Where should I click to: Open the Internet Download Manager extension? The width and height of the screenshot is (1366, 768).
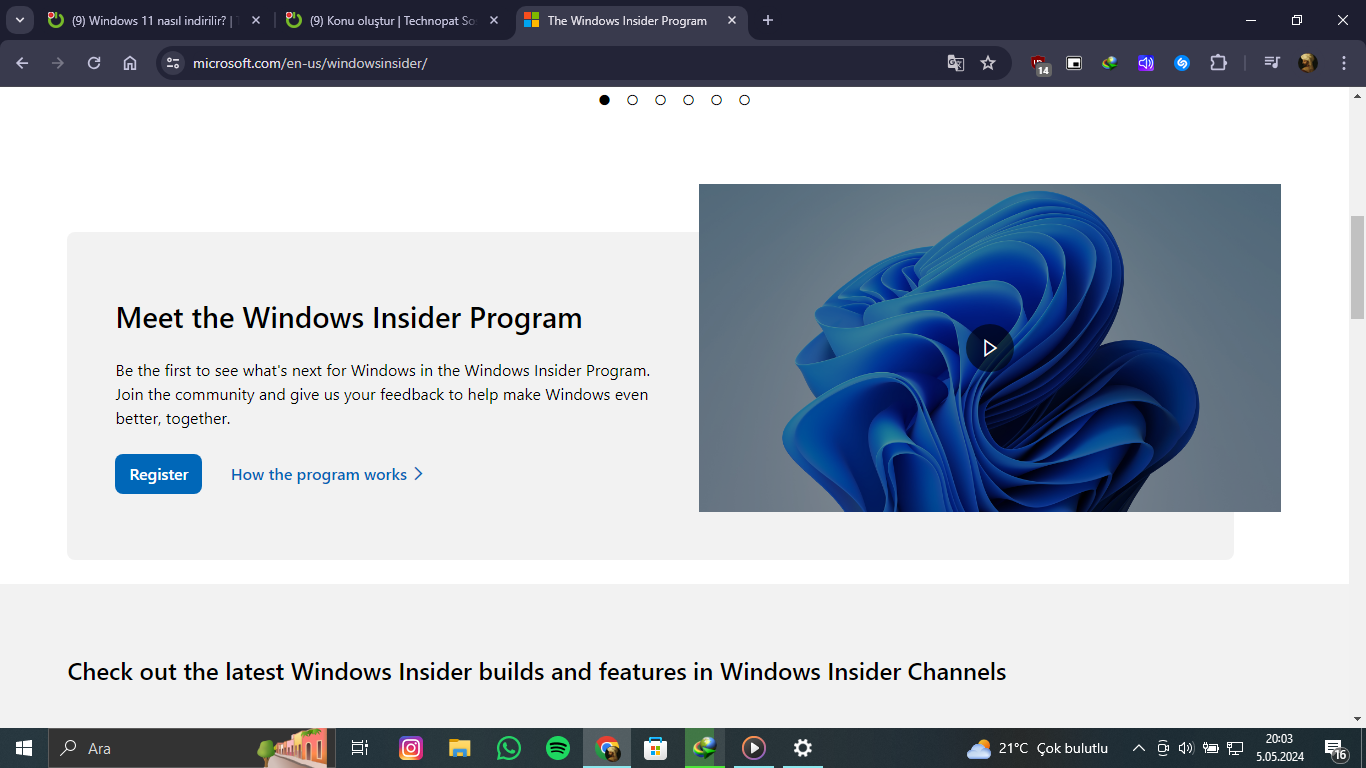[x=1110, y=63]
